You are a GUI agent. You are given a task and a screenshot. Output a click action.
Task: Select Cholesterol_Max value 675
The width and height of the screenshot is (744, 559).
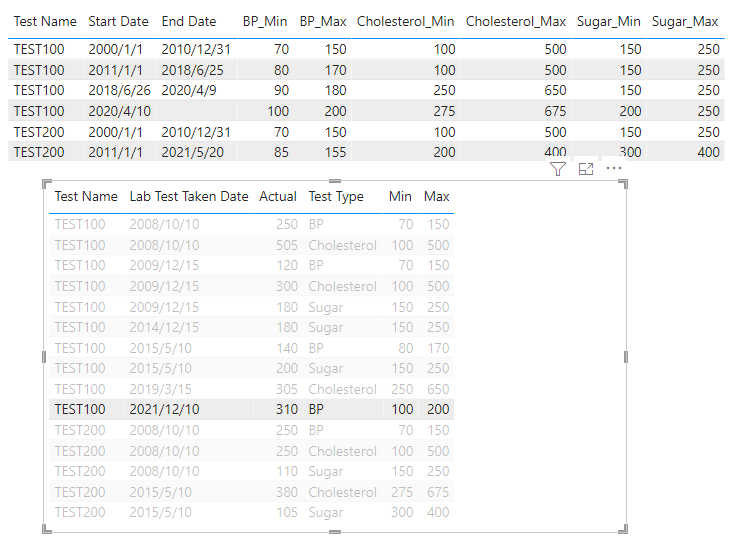pos(555,111)
